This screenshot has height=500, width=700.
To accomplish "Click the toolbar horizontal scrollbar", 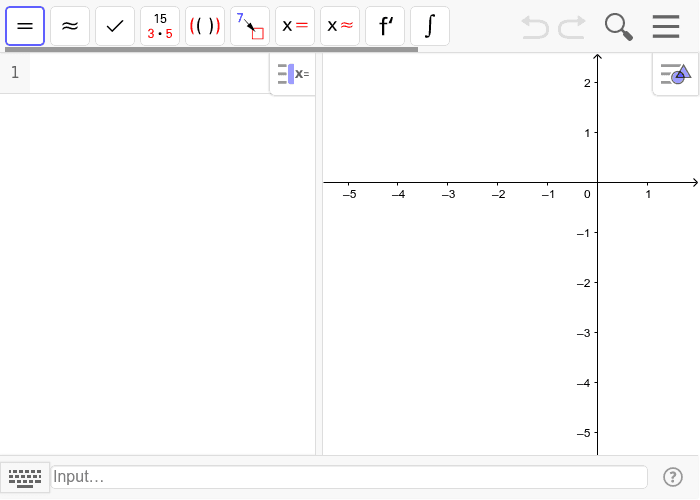I will pos(212,50).
